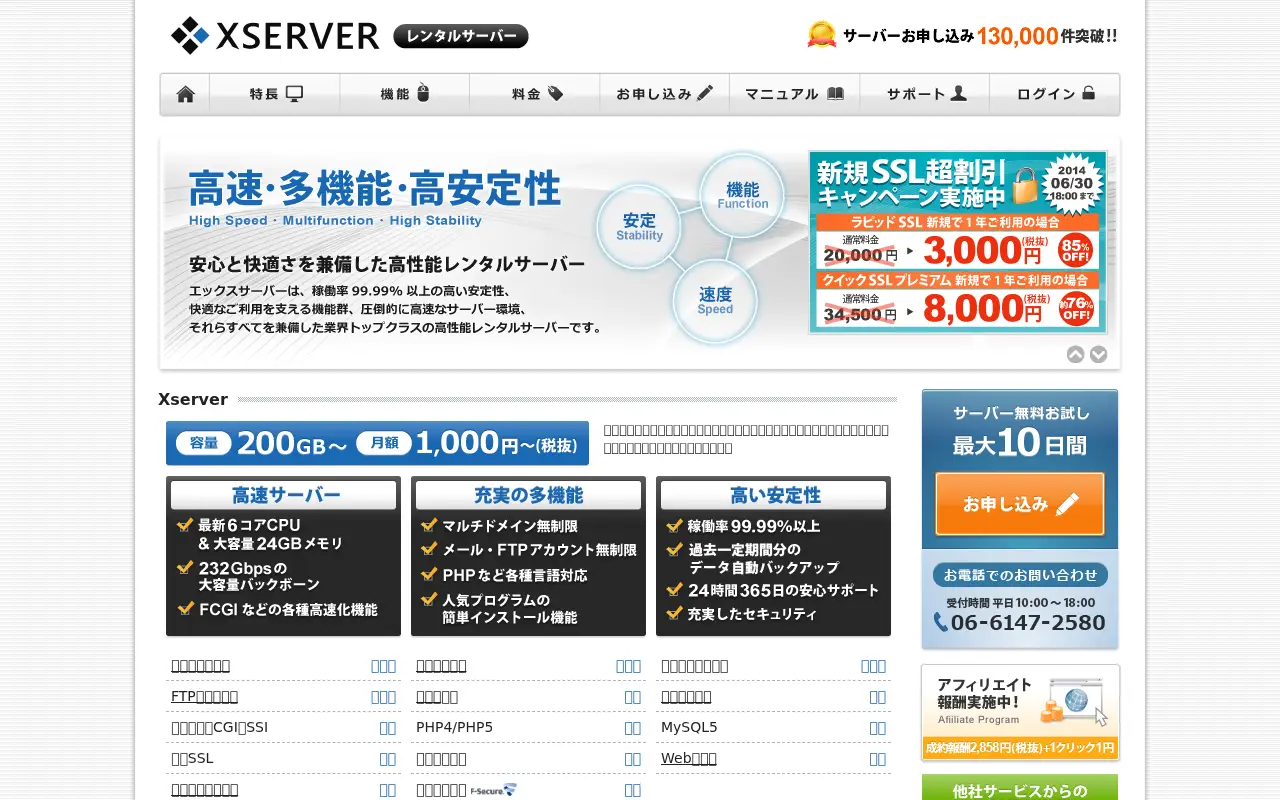Show the previous banner with the up arrow
The height and width of the screenshot is (800, 1280).
click(x=1075, y=354)
